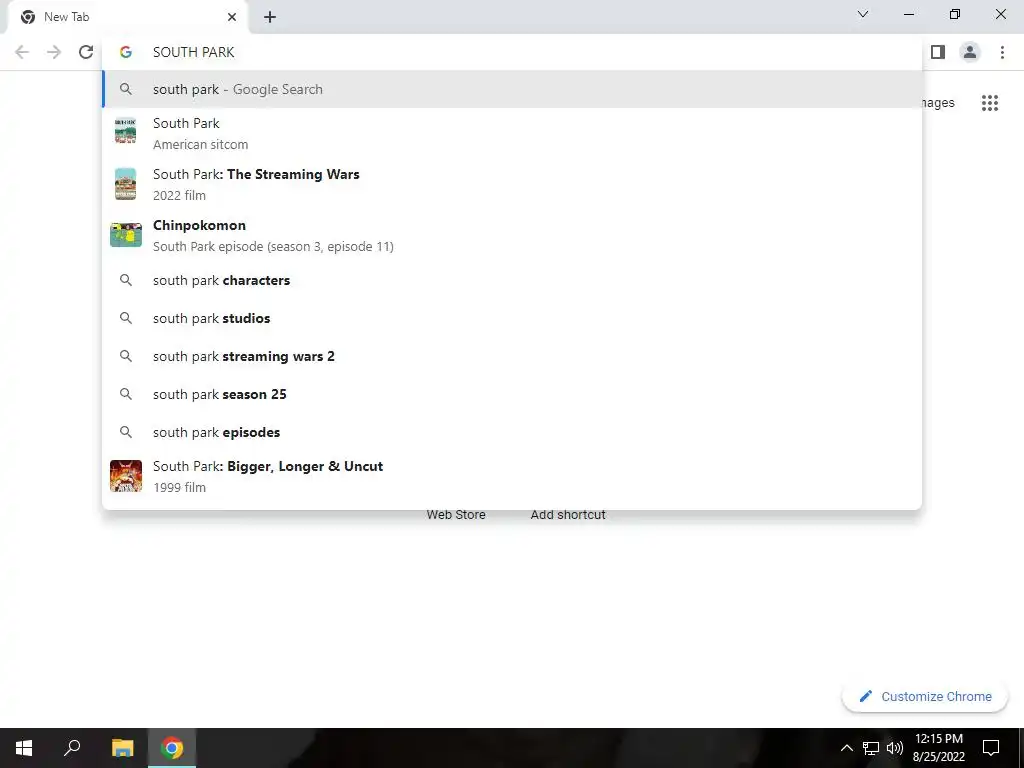The width and height of the screenshot is (1024, 768).
Task: Click the Customize Chrome button
Action: pyautogui.click(x=925, y=697)
